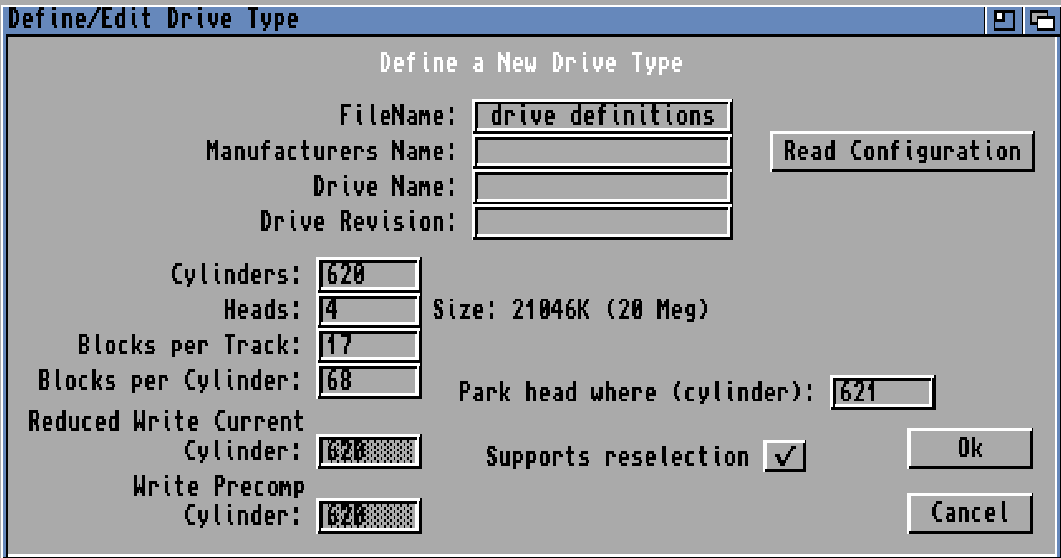1061x558 pixels.
Task: Toggle the Supports reselection checkbox
Action: [784, 456]
